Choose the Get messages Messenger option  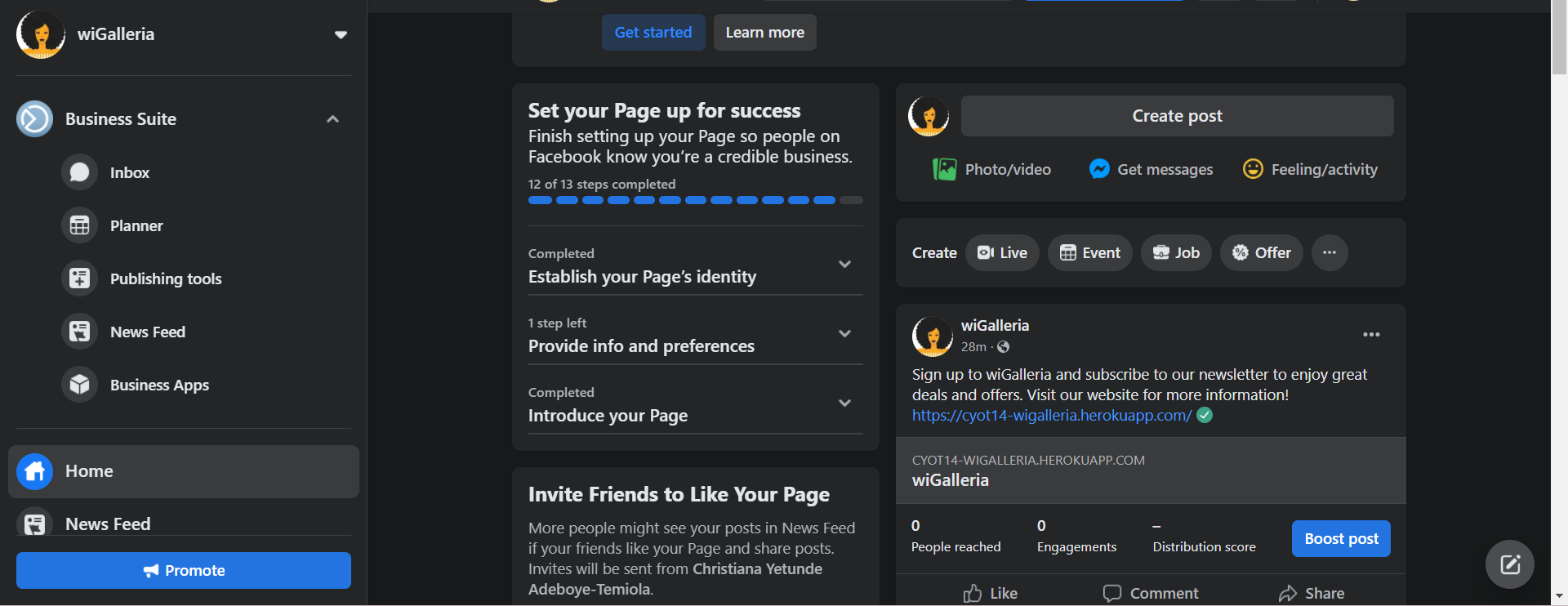click(1151, 169)
